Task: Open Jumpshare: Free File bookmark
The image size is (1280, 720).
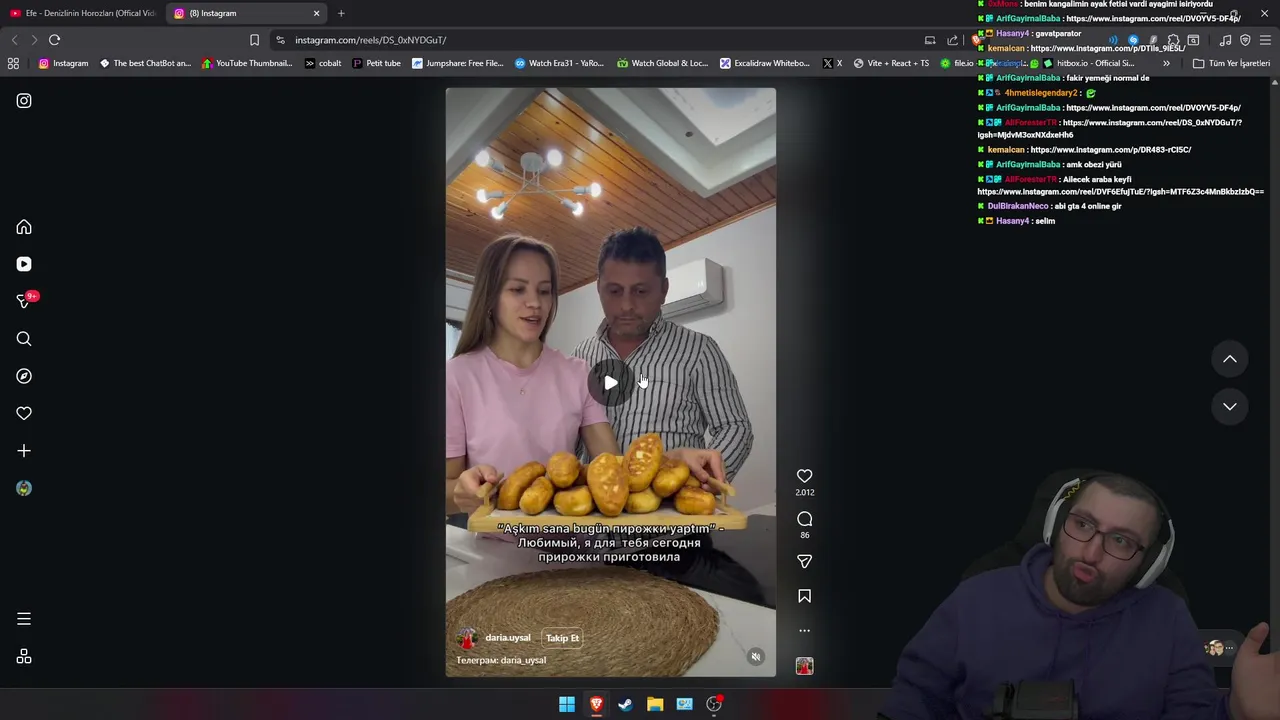Action: click(x=458, y=63)
